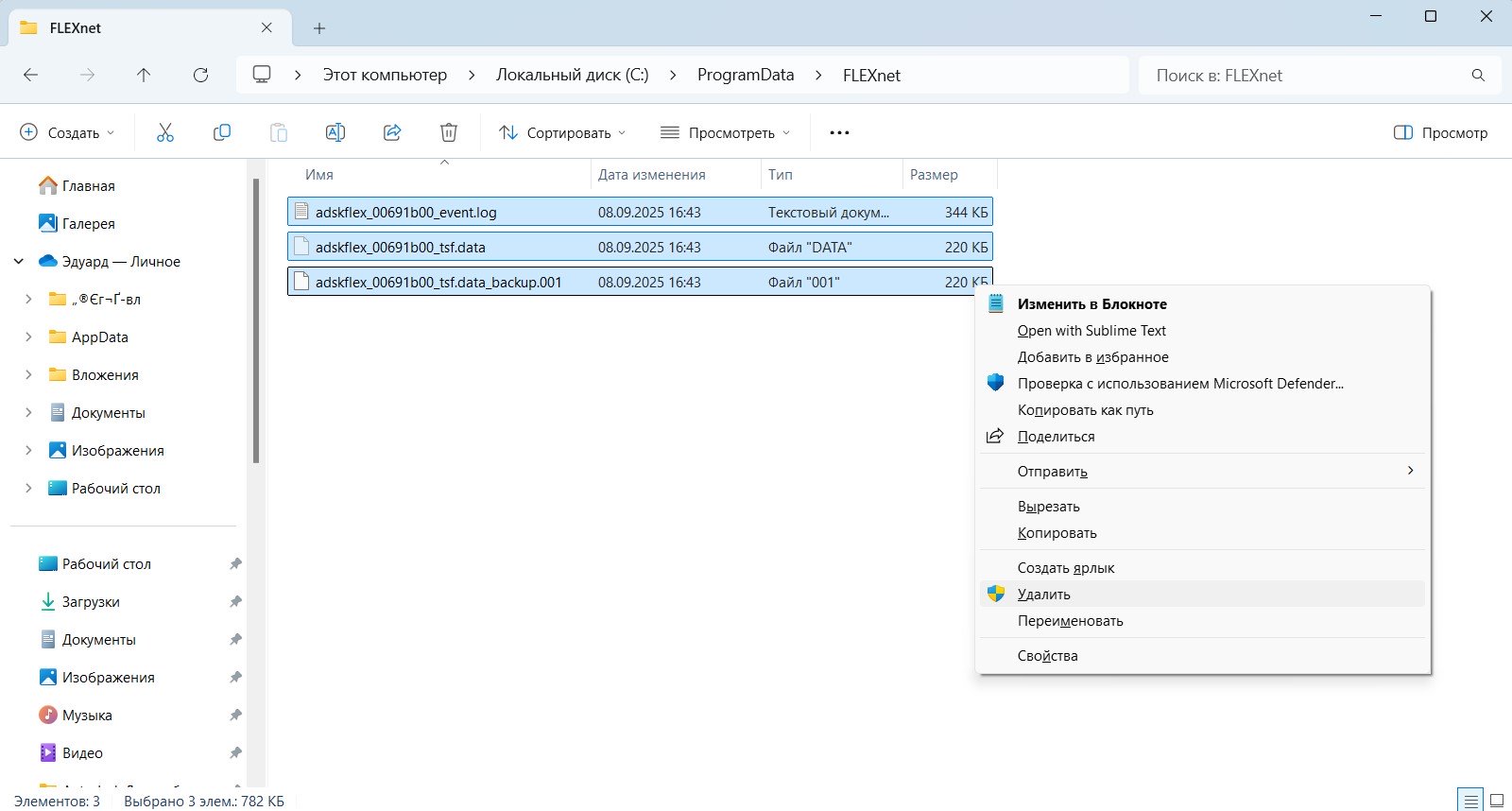Switch to details view in status bar
1512x811 pixels.
coord(1470,801)
